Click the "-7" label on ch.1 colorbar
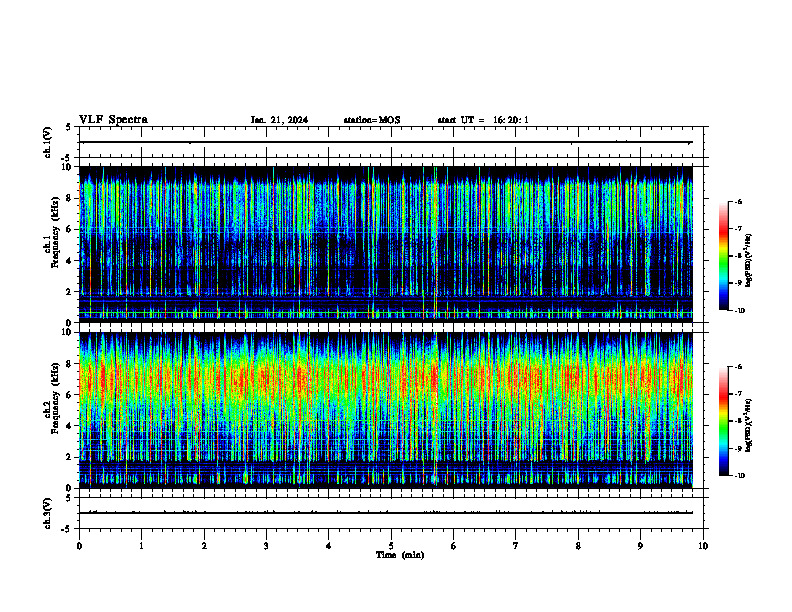This screenshot has height=612, width=792. pyautogui.click(x=739, y=229)
